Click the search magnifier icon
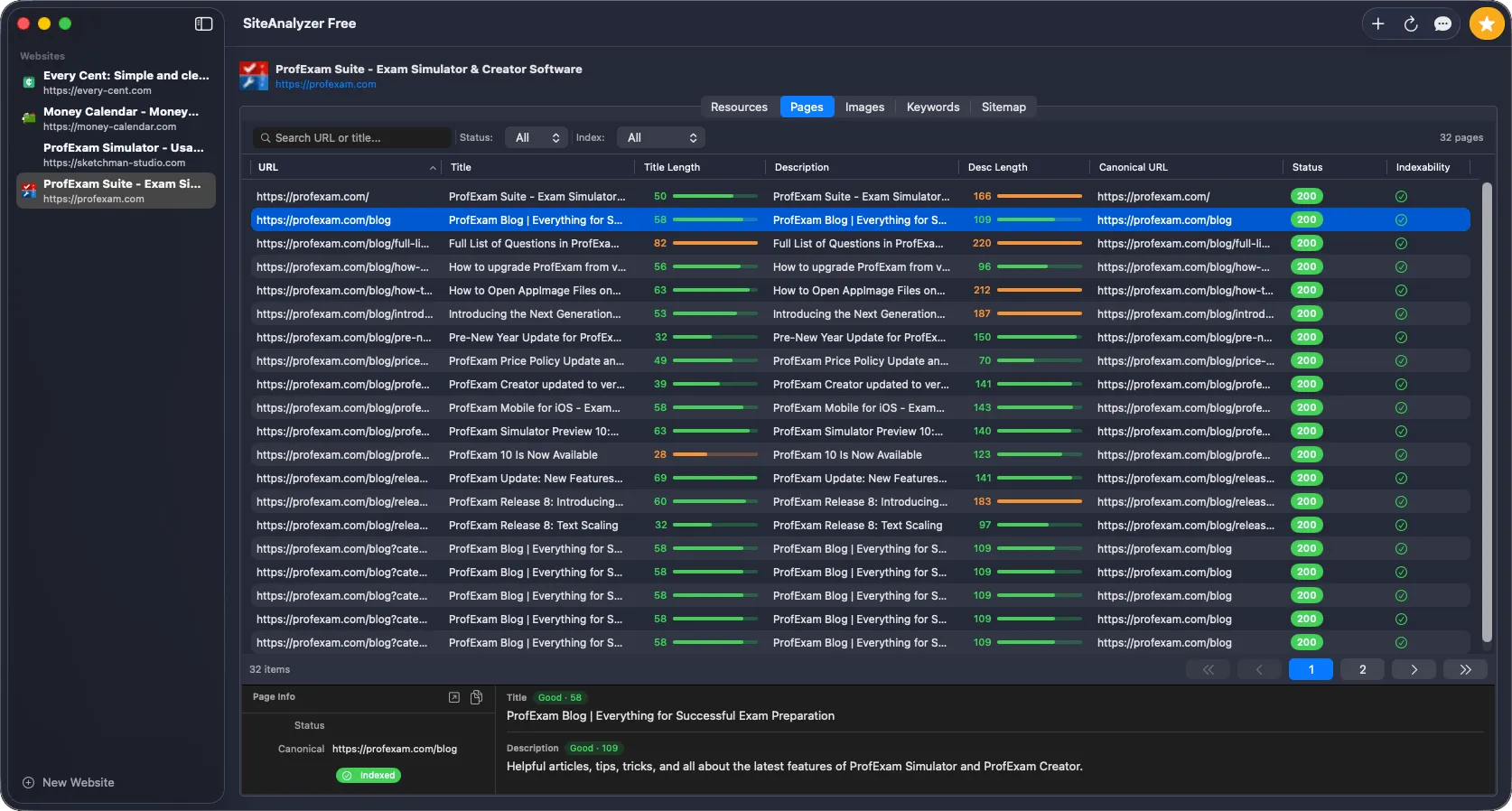Viewport: 1512px width, 811px height. tap(266, 138)
